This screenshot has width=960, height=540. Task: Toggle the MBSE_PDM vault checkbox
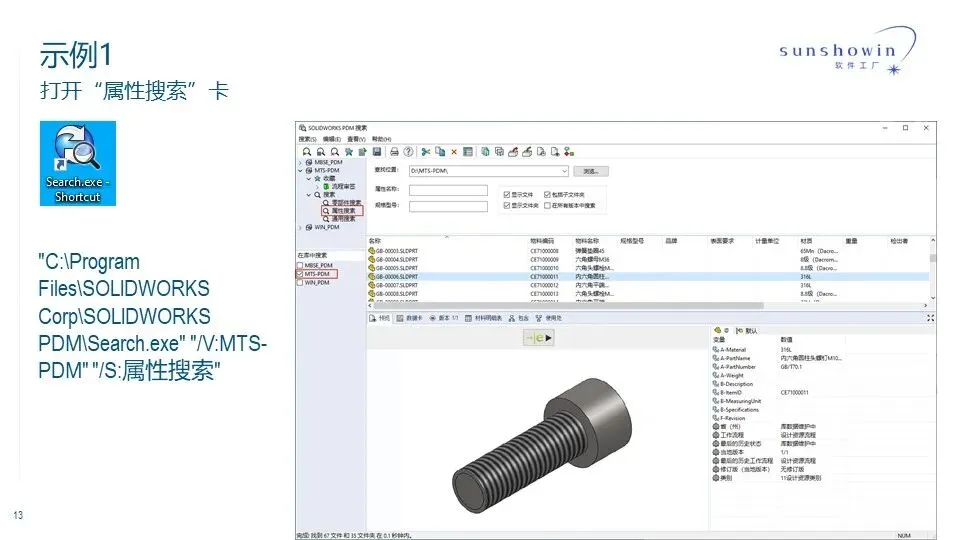[300, 265]
